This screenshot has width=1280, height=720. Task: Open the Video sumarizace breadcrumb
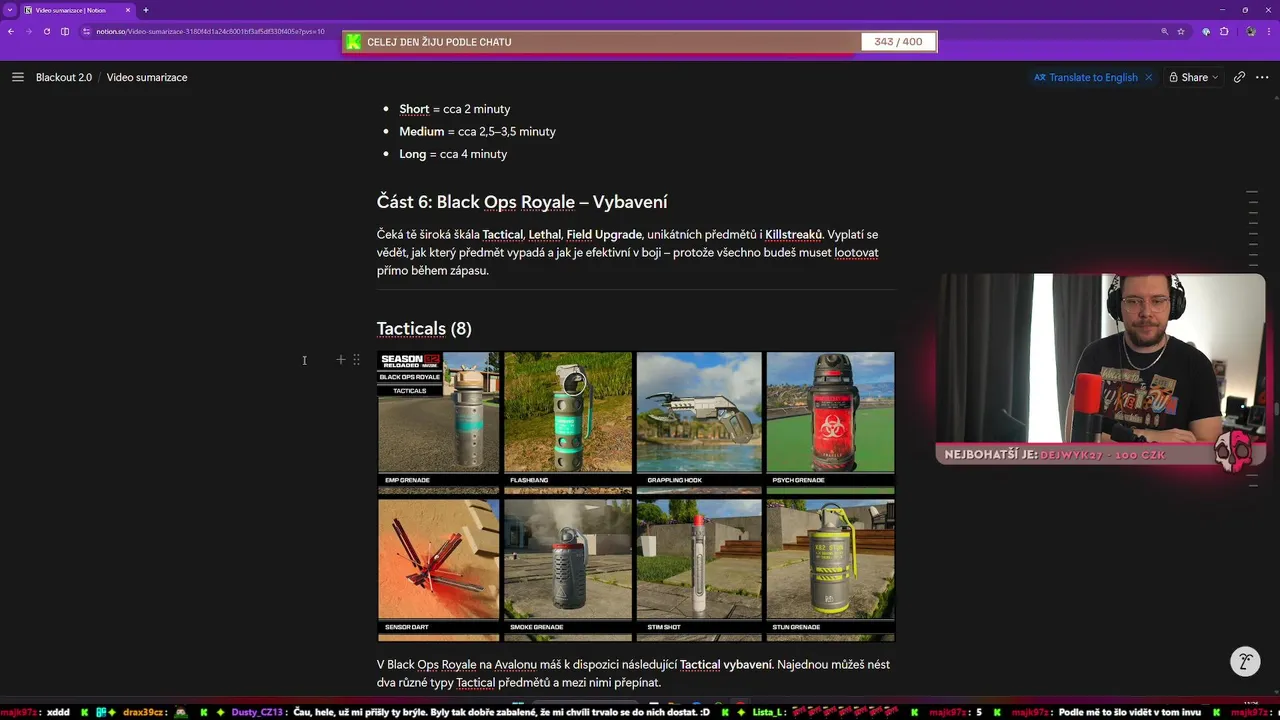(147, 77)
